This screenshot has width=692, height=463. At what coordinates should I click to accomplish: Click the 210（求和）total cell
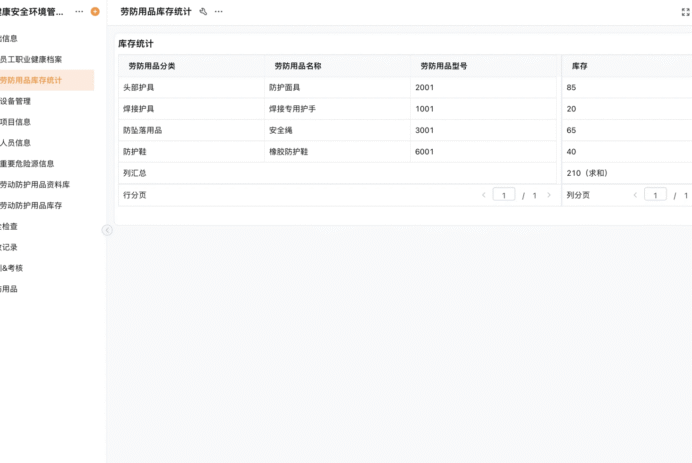click(x=627, y=173)
